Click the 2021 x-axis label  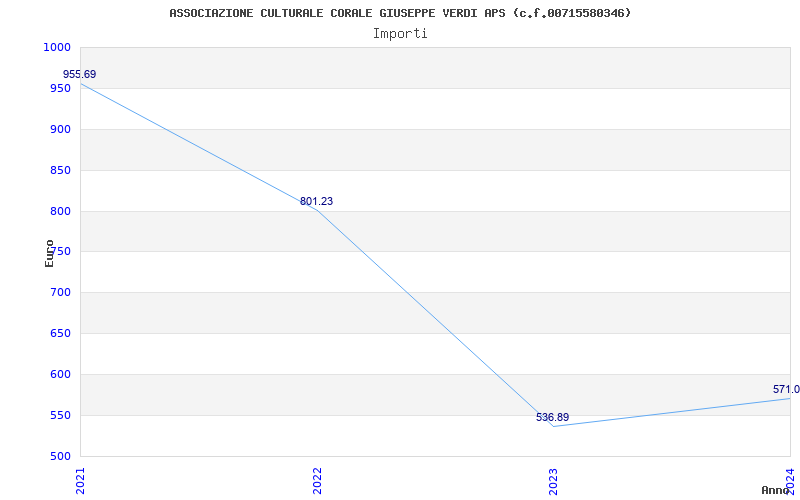pyautogui.click(x=80, y=481)
